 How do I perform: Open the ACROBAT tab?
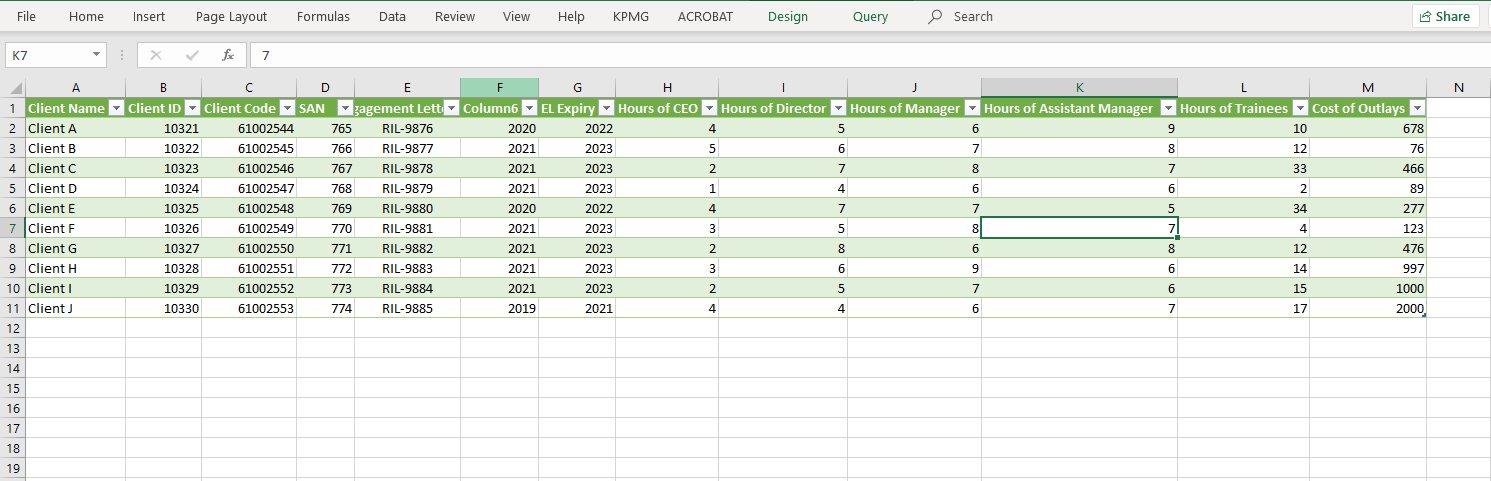[x=705, y=16]
